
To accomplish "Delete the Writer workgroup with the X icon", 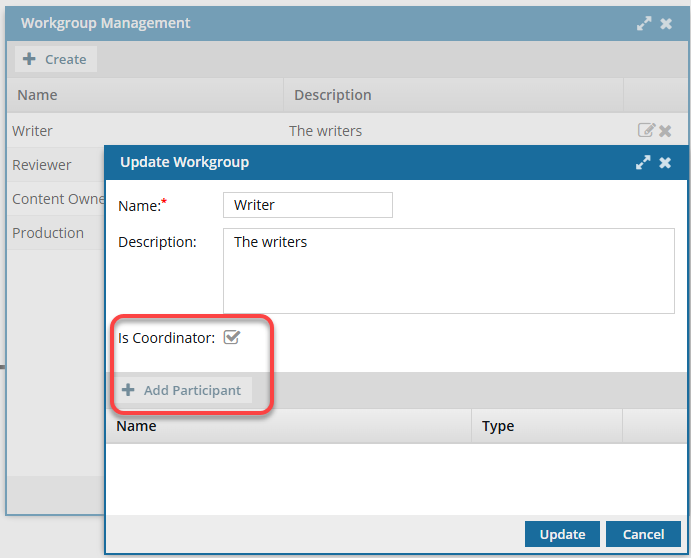I will coord(665,131).
